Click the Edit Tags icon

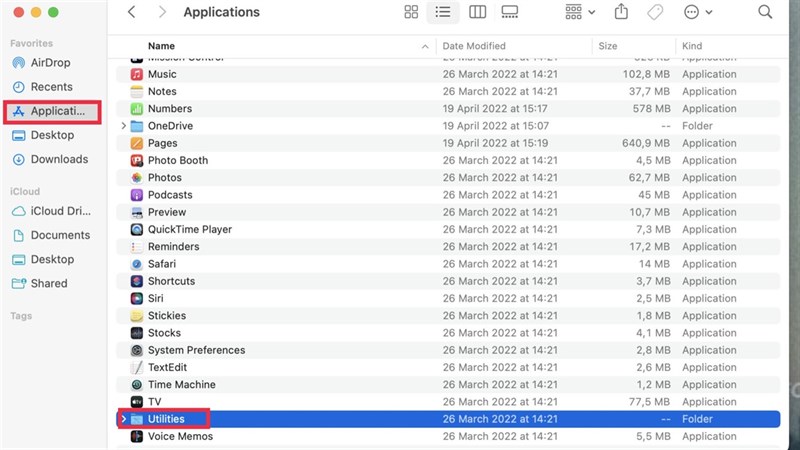point(655,12)
